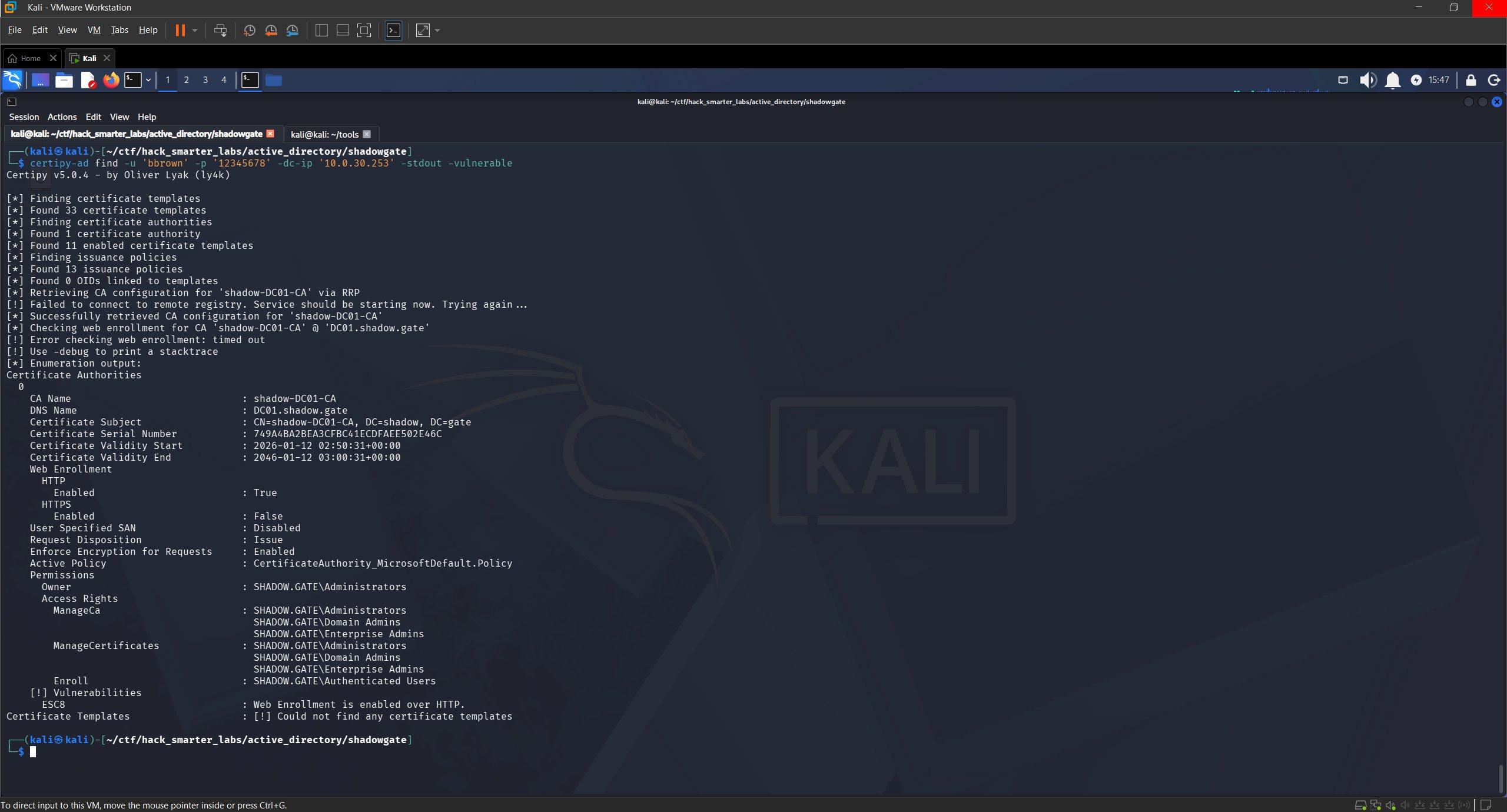Open the power manager lightning icon
This screenshot has width=1507, height=812.
click(1416, 80)
